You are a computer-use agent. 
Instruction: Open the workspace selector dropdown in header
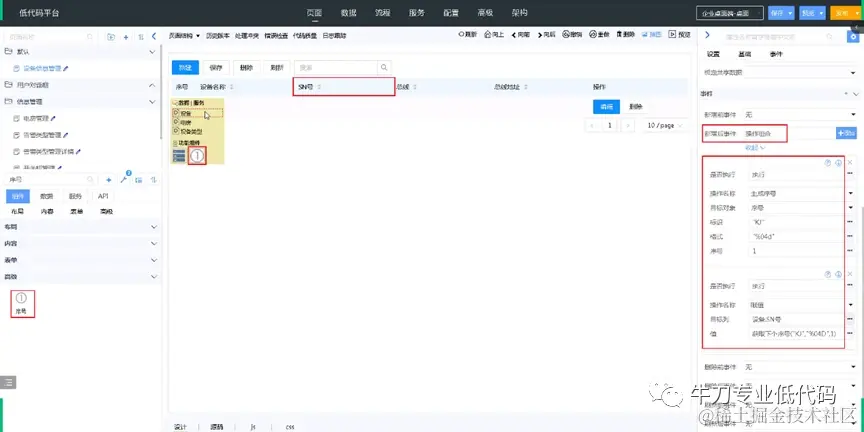730,13
